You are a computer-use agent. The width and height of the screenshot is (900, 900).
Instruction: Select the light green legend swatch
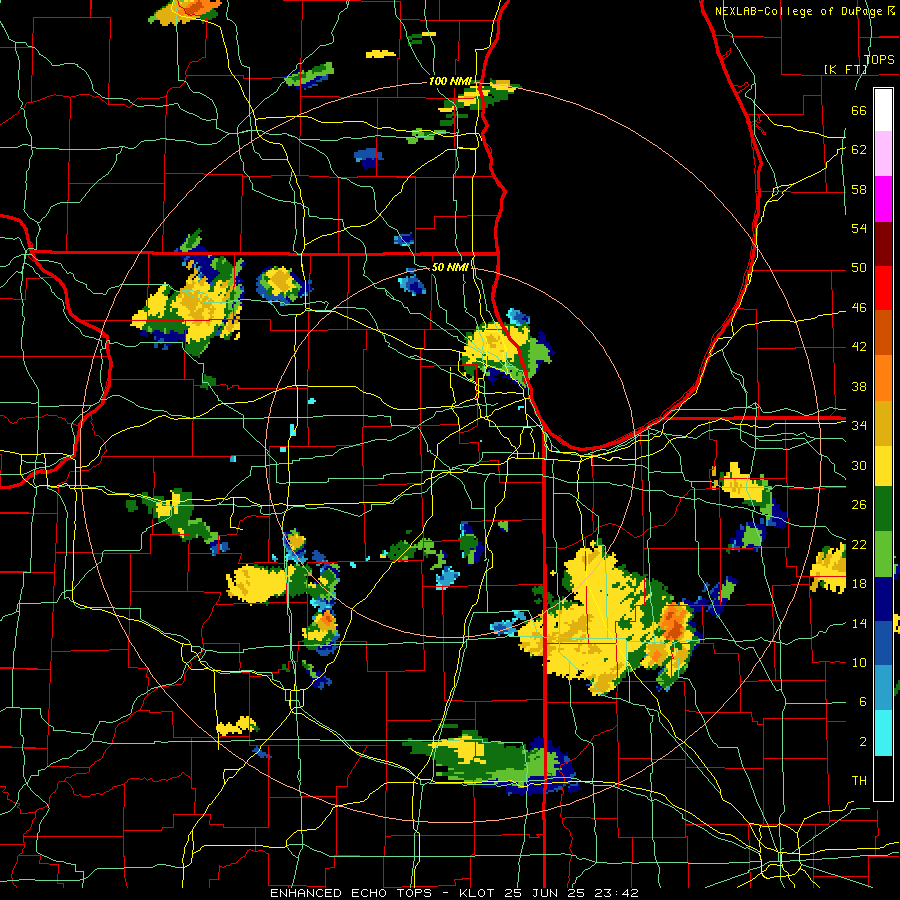pos(883,554)
